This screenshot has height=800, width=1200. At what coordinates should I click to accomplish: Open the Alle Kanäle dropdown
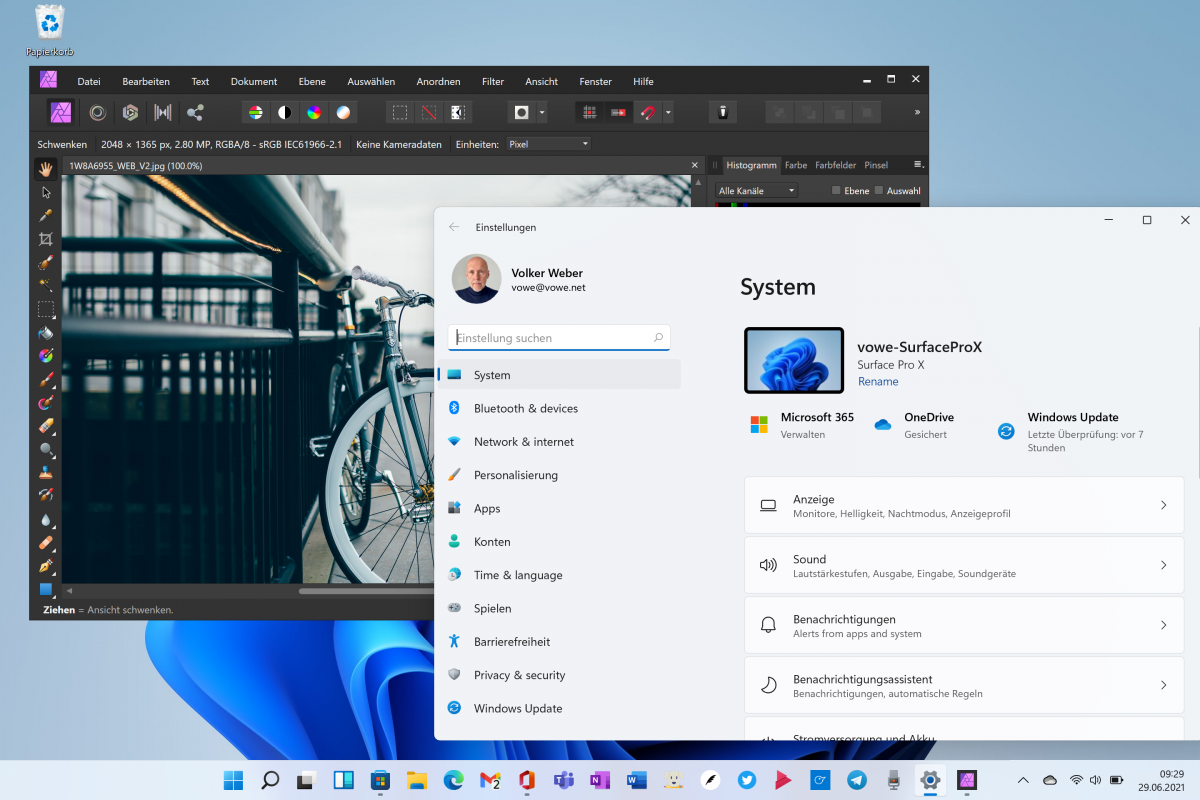[755, 190]
